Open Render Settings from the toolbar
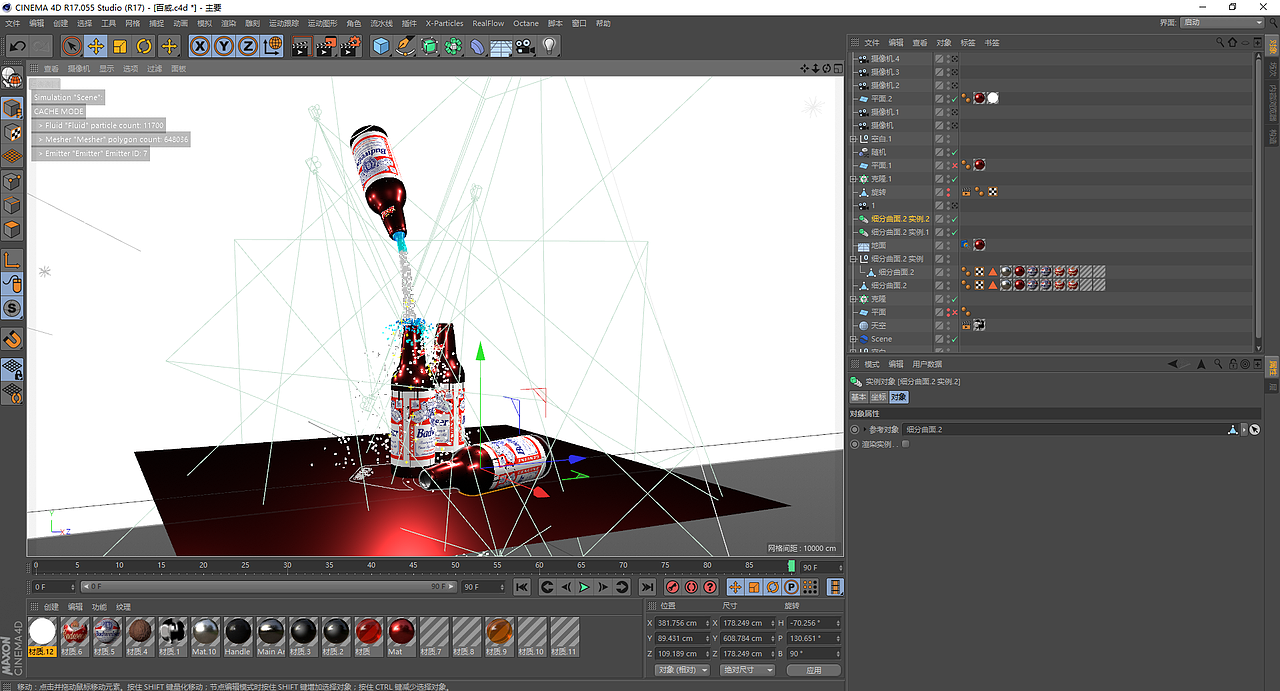 pos(348,46)
